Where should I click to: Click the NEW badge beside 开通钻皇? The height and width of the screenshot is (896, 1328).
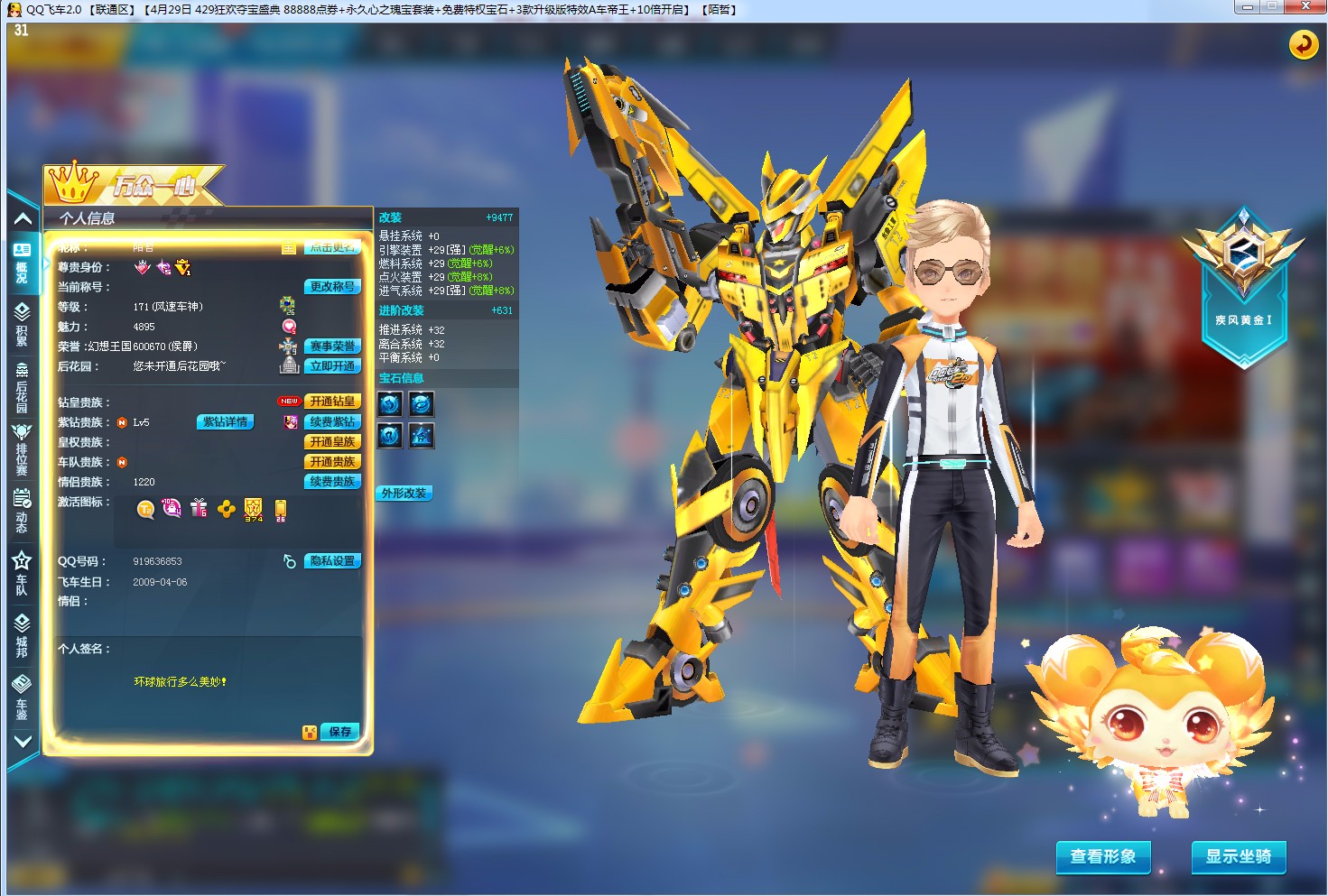(x=289, y=402)
